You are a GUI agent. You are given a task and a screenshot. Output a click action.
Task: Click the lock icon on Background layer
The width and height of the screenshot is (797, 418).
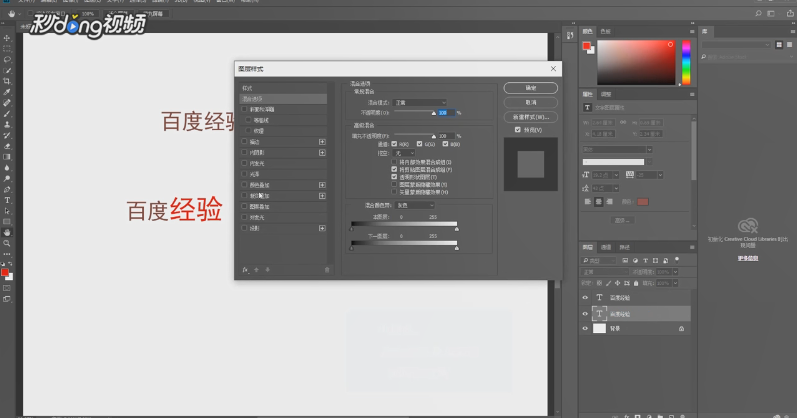tap(681, 329)
